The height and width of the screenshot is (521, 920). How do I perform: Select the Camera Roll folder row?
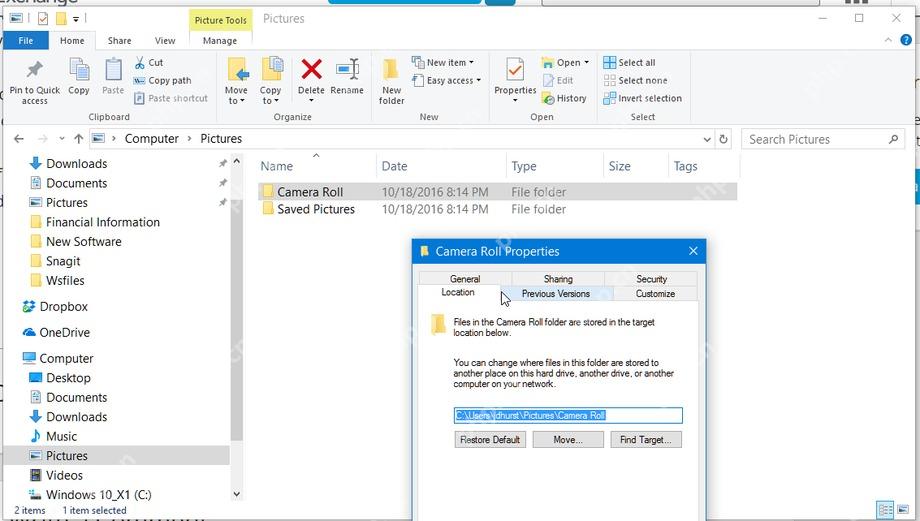coord(498,192)
